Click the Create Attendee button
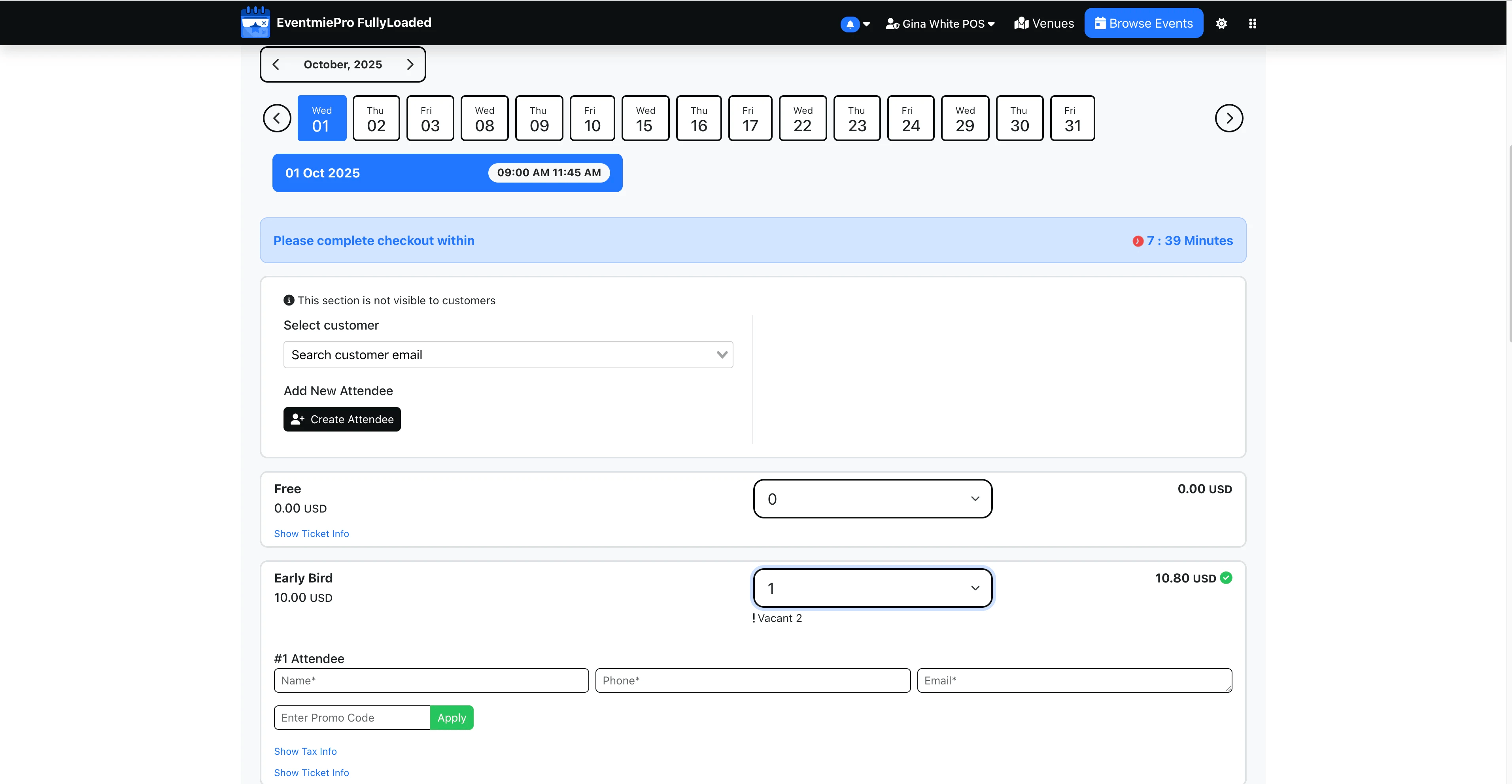The image size is (1512, 784). [x=342, y=419]
